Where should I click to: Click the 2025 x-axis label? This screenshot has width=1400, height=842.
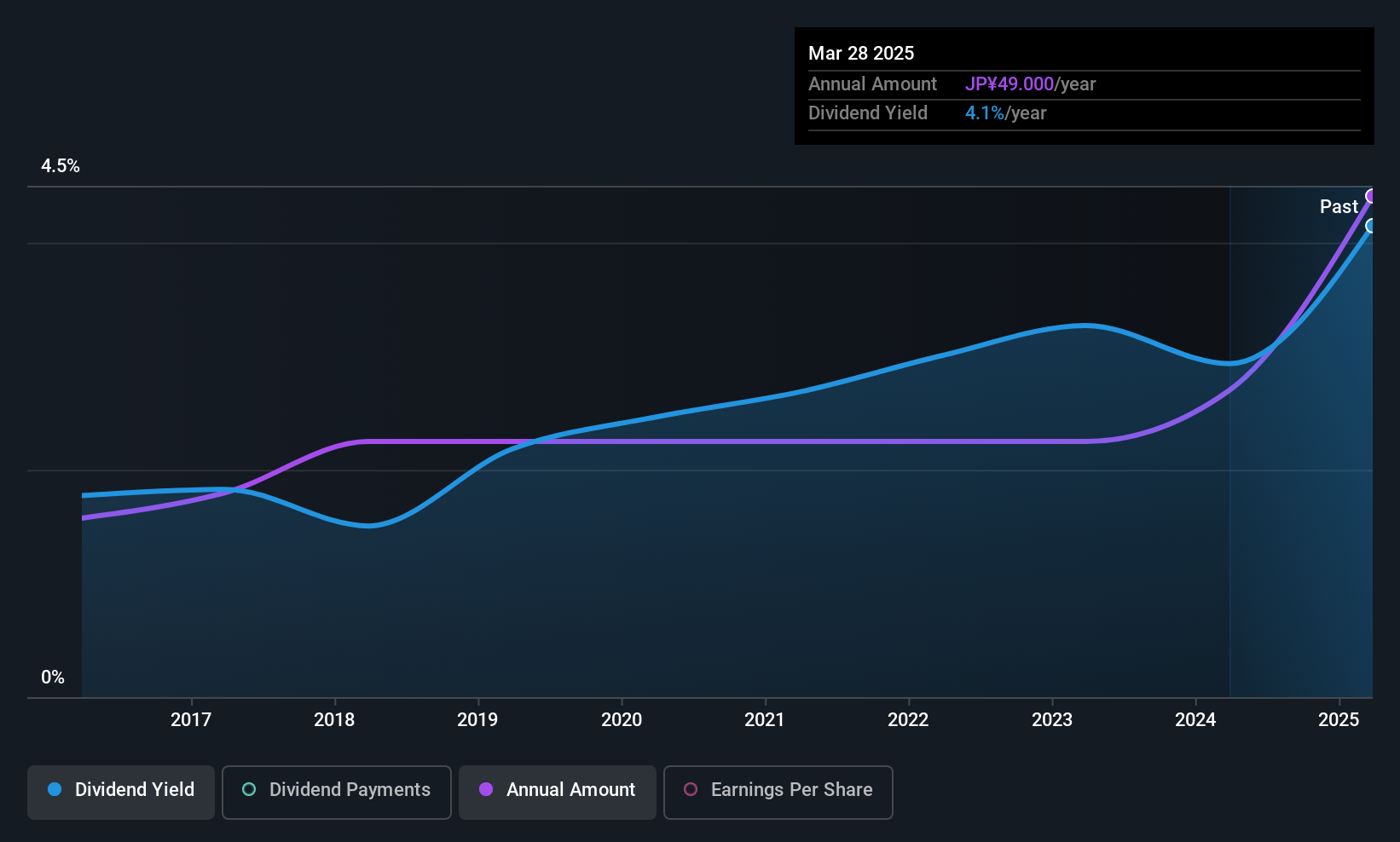pyautogui.click(x=1339, y=720)
